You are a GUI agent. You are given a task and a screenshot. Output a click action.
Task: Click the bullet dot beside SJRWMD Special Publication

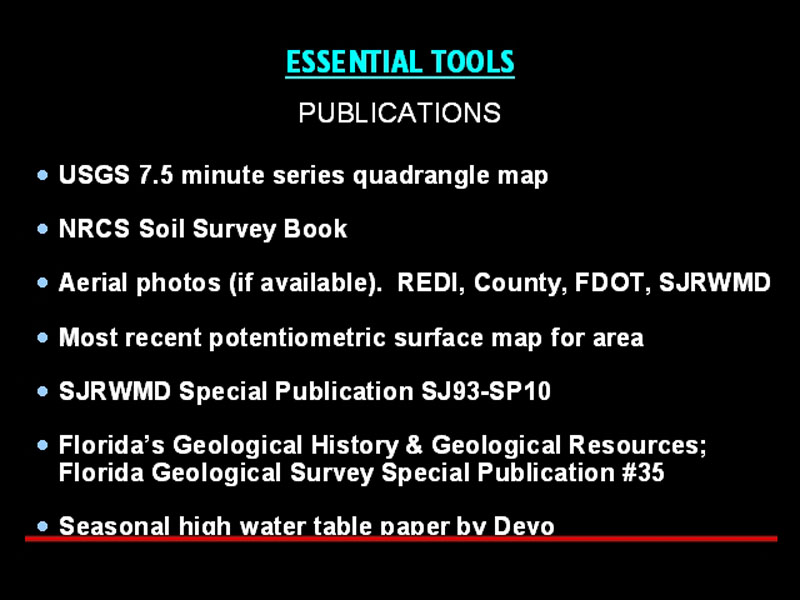pos(42,392)
